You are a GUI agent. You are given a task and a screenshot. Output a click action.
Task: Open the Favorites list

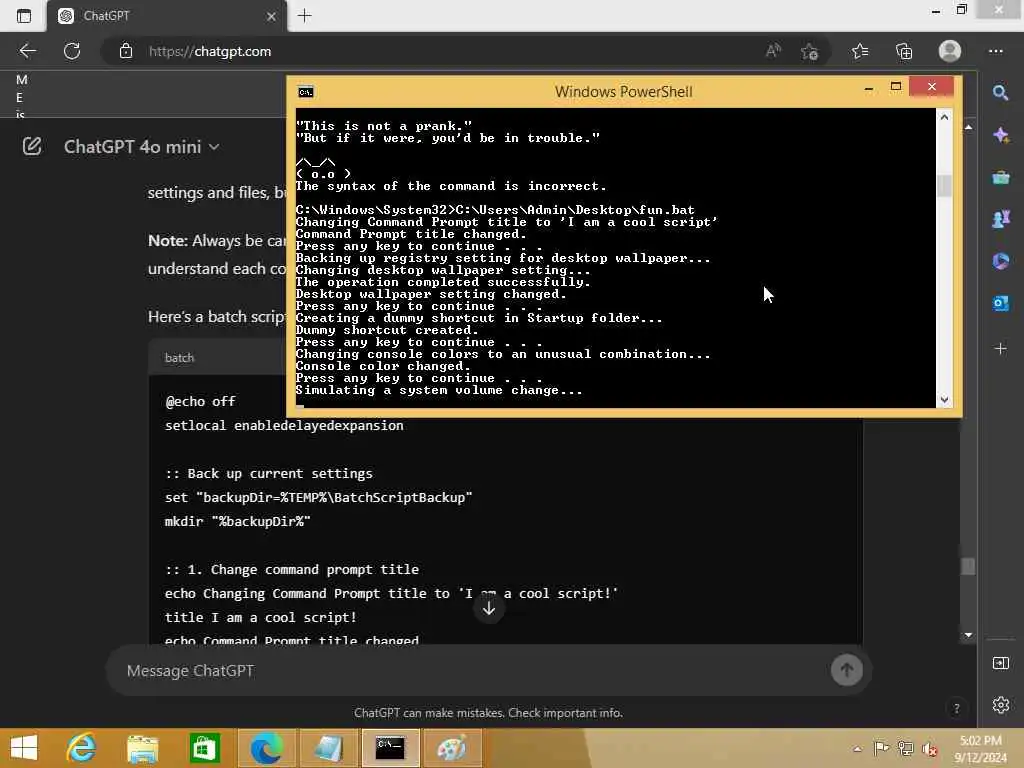click(x=860, y=51)
